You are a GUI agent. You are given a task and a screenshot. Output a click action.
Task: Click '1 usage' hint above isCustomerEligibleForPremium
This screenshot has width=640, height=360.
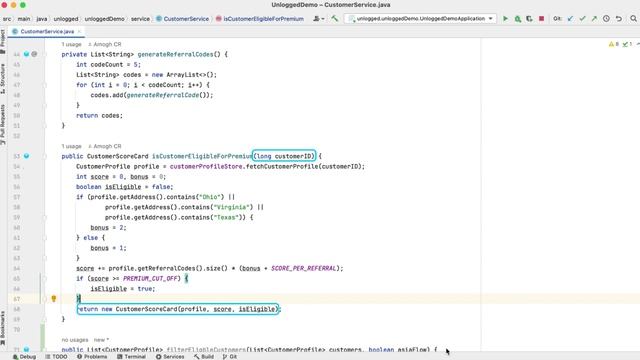pyautogui.click(x=71, y=146)
